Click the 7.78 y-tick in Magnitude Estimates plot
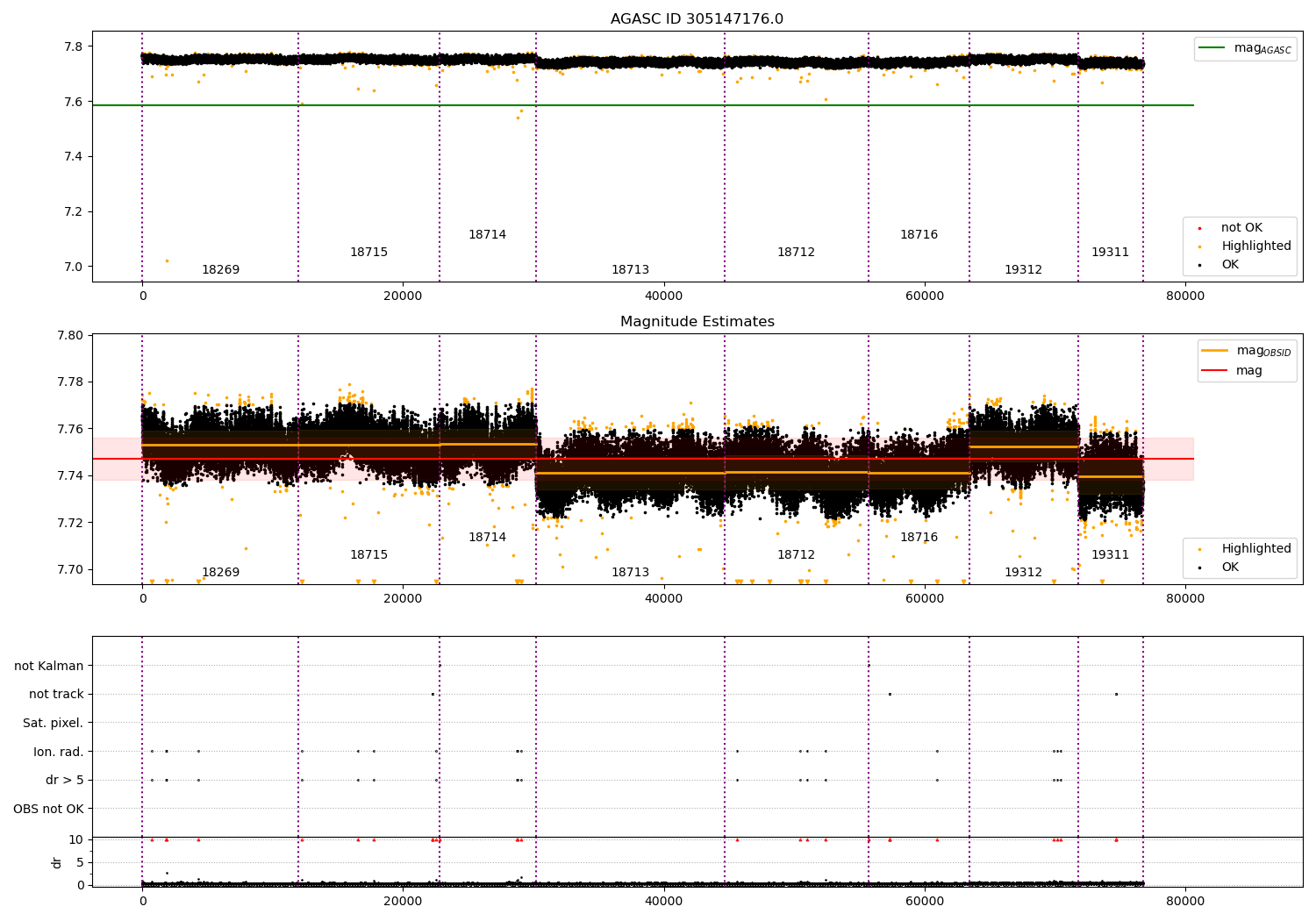The image size is (1316, 921). point(71,382)
